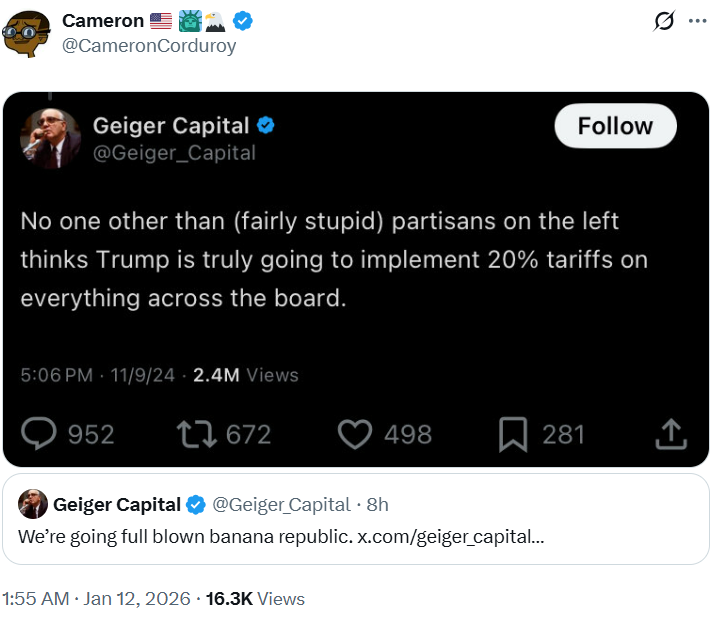Click Geiger Capital avatar in dark screenshot
712x623 pixels.
tap(49, 138)
